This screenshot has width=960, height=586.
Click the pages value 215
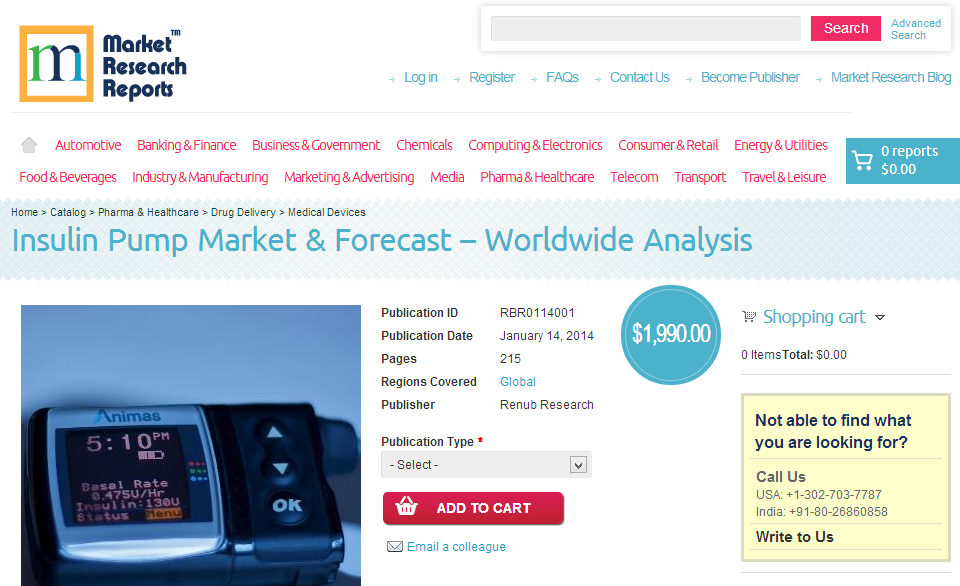pyautogui.click(x=511, y=359)
